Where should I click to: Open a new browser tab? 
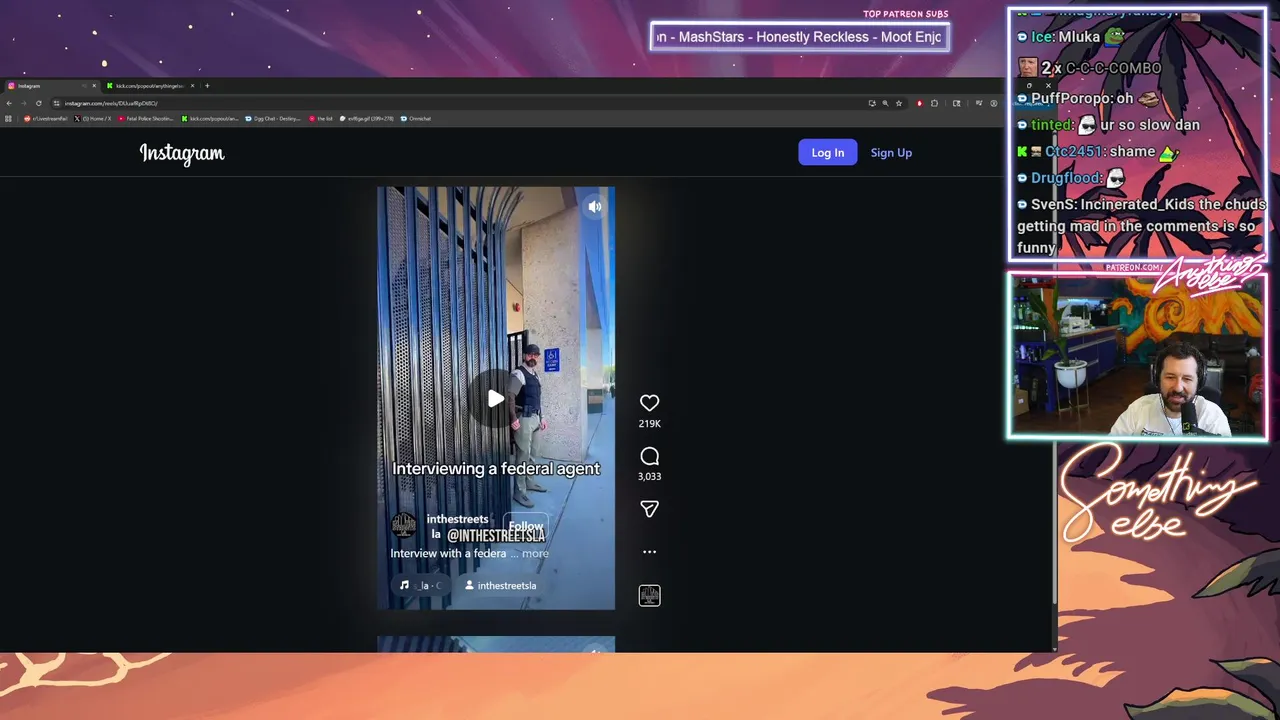[x=207, y=86]
